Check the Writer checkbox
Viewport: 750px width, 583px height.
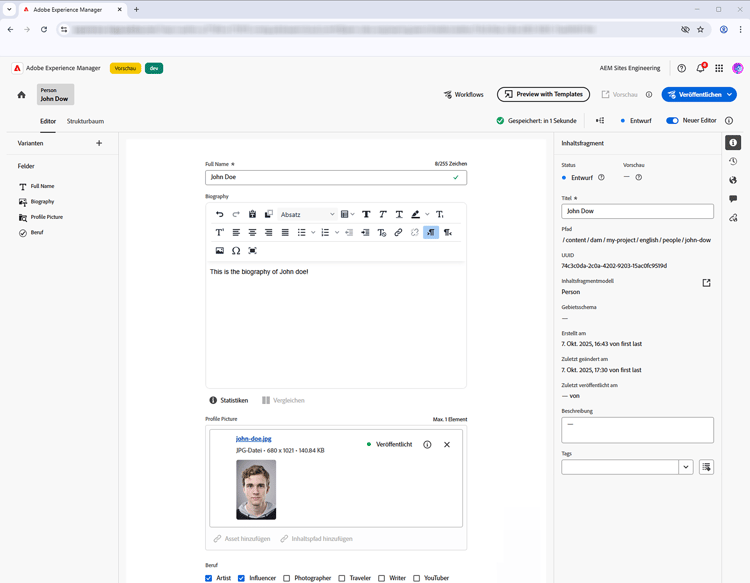tap(381, 578)
